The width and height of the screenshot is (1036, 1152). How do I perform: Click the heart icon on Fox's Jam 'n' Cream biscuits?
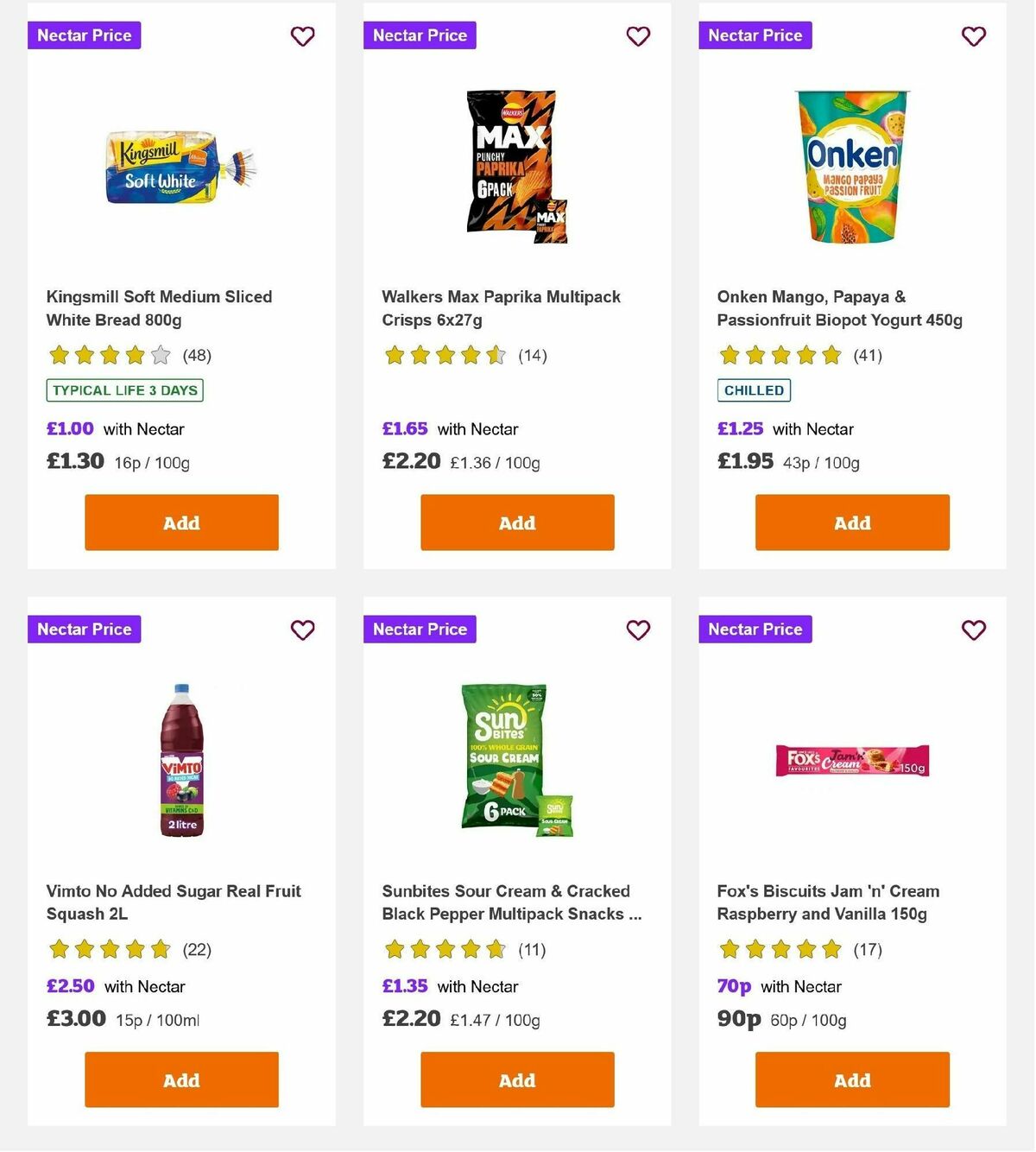(x=973, y=630)
